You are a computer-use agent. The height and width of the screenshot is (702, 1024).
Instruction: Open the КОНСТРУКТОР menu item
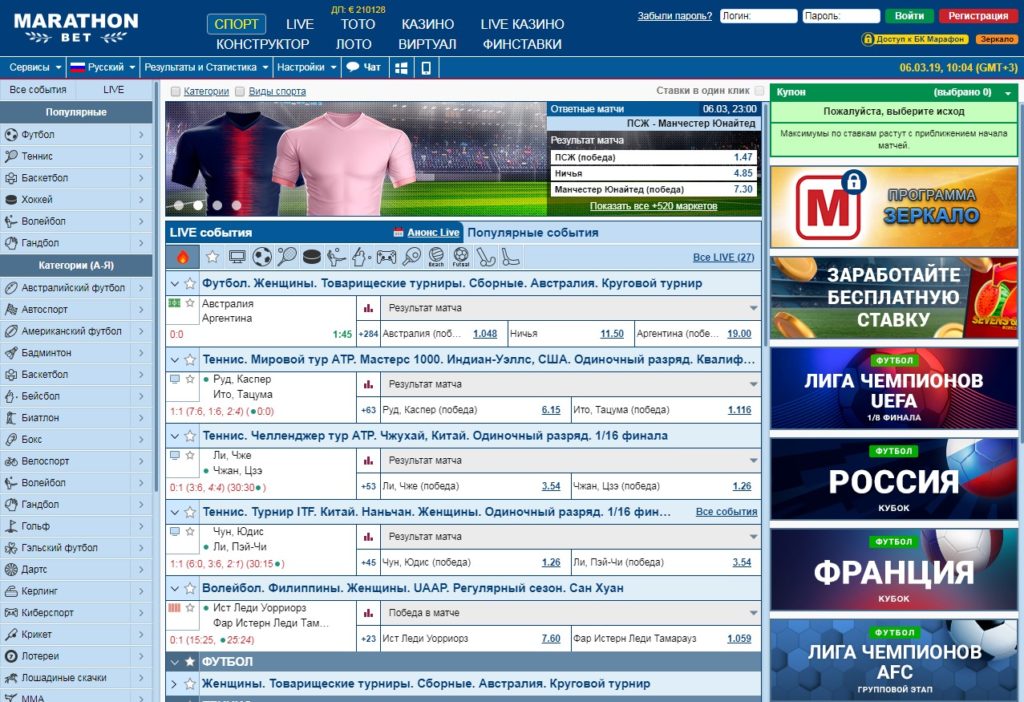(x=263, y=44)
